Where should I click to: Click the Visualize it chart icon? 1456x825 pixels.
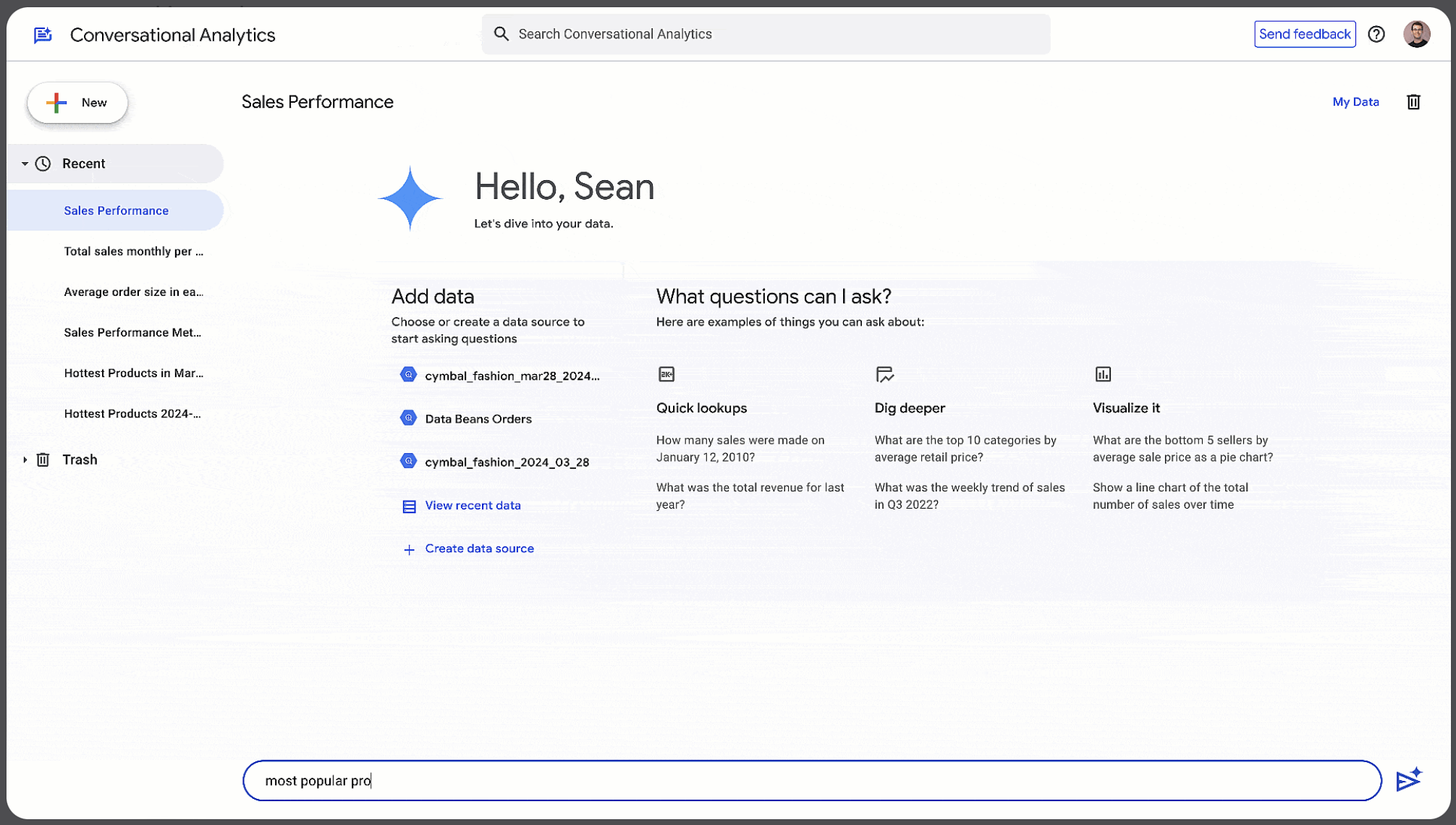pos(1103,374)
